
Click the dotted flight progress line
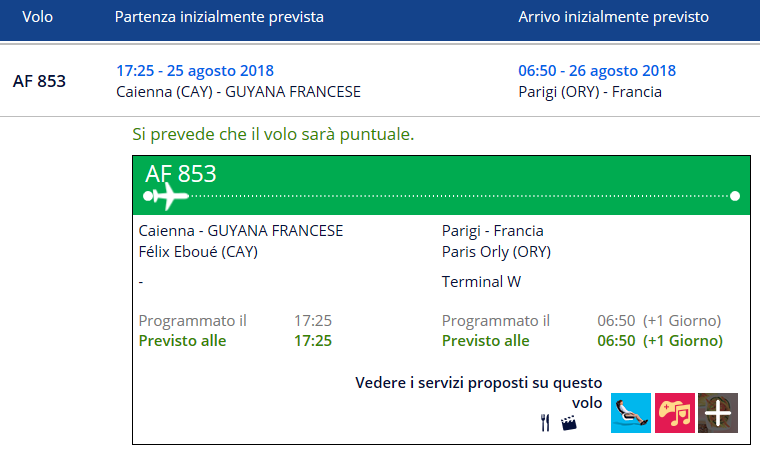[459, 196]
